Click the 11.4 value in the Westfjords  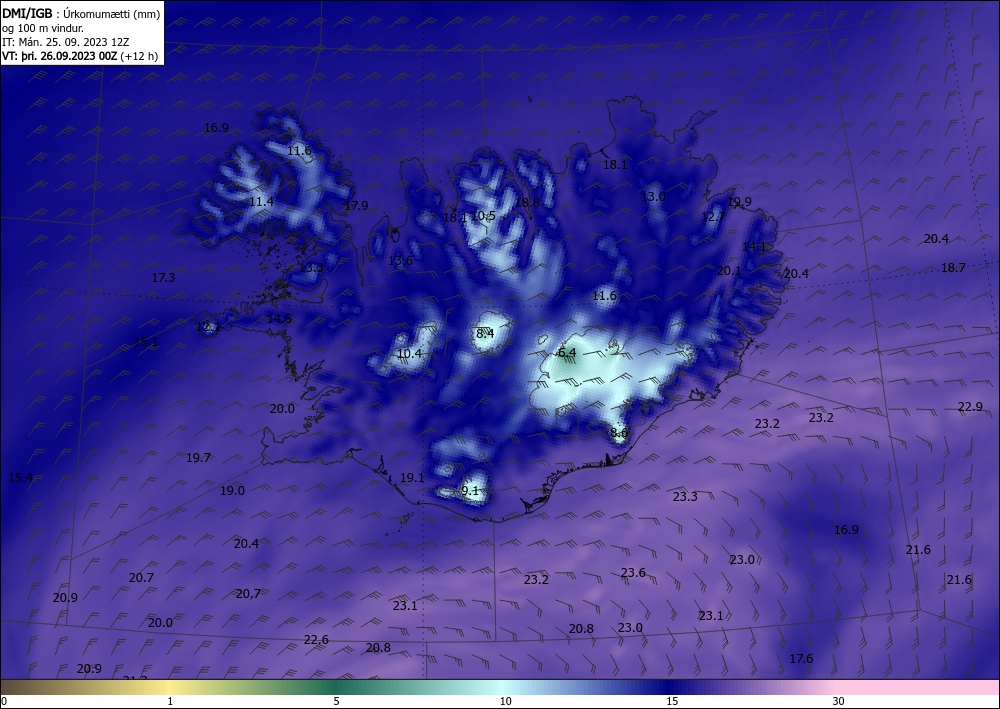click(261, 201)
